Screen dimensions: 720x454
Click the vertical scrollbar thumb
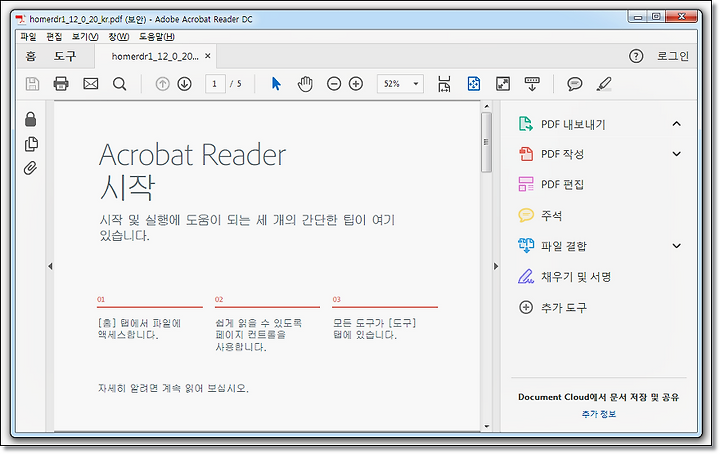point(486,142)
